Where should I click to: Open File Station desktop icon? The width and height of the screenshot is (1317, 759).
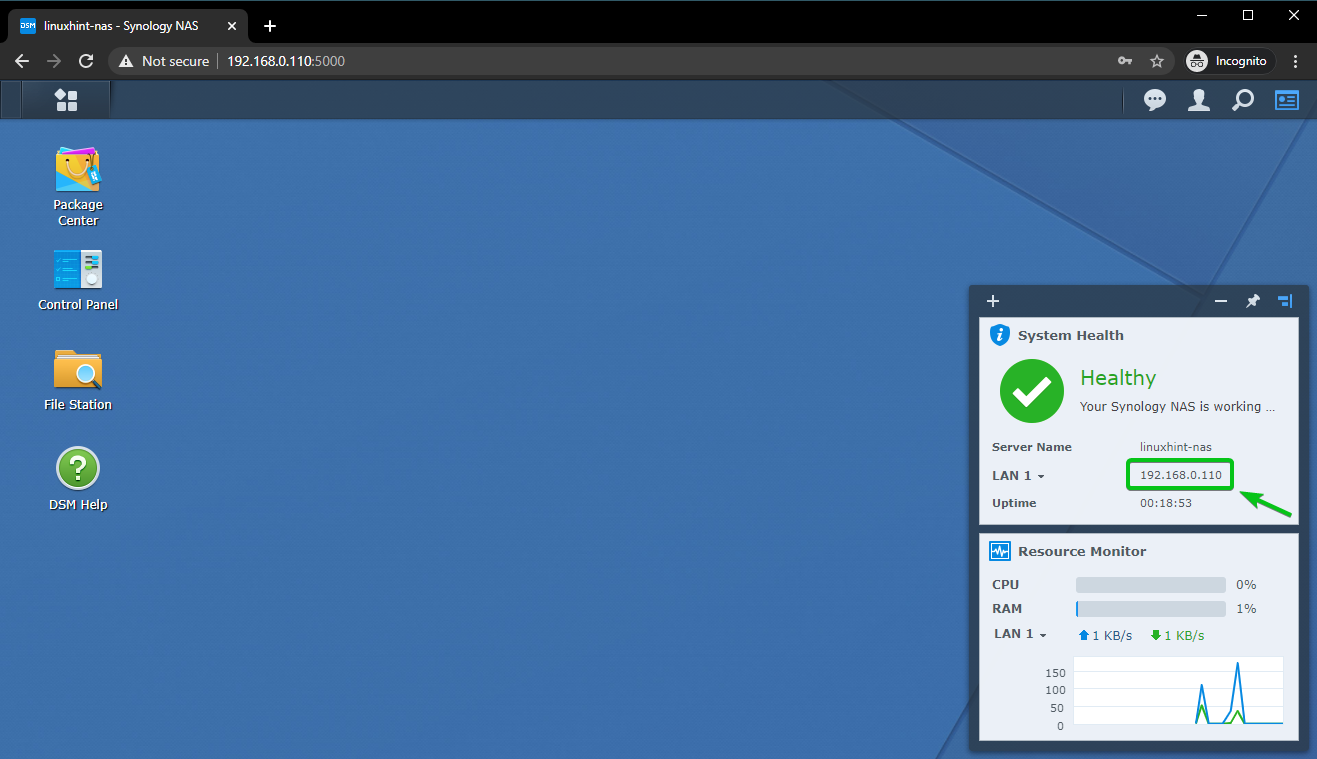(78, 381)
